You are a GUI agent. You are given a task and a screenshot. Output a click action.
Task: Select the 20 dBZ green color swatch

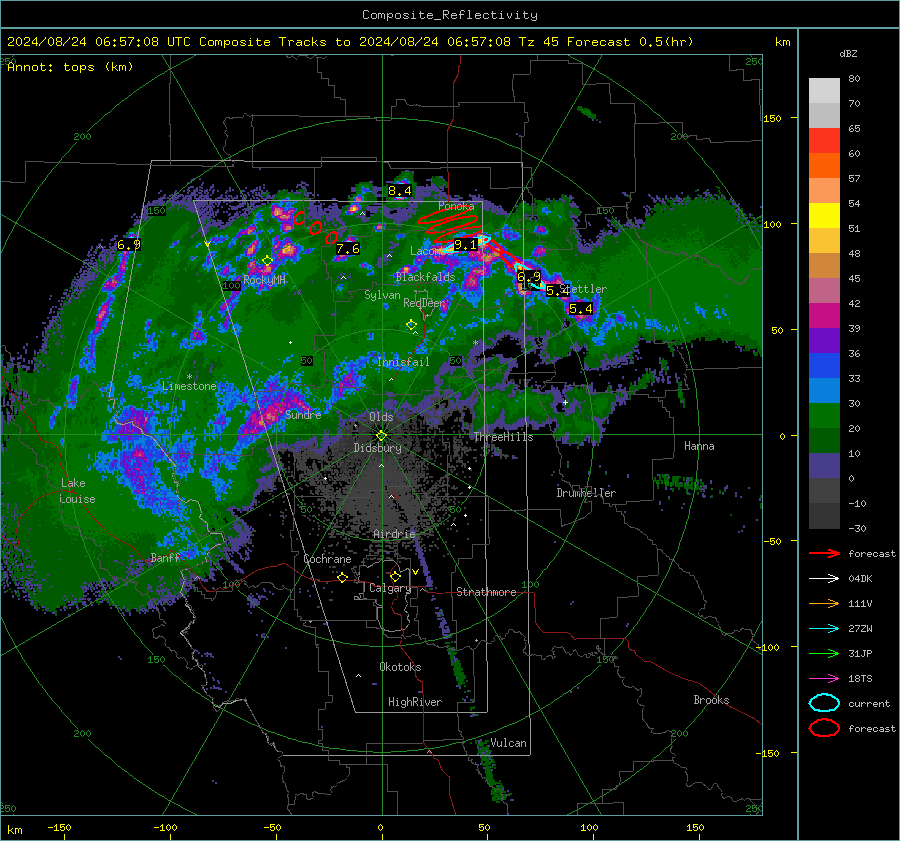[824, 416]
